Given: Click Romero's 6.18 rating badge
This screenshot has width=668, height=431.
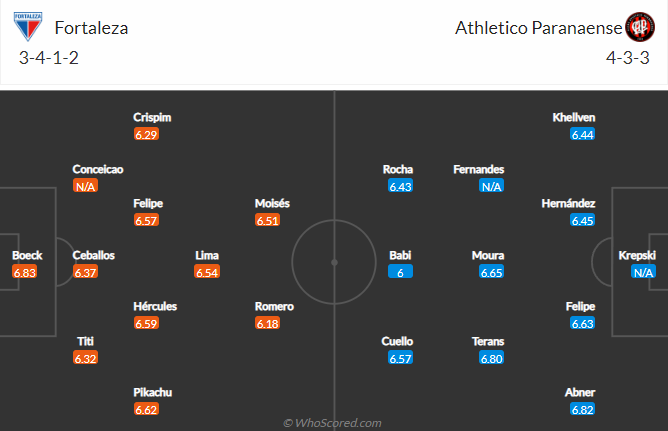Looking at the screenshot, I should [x=268, y=323].
